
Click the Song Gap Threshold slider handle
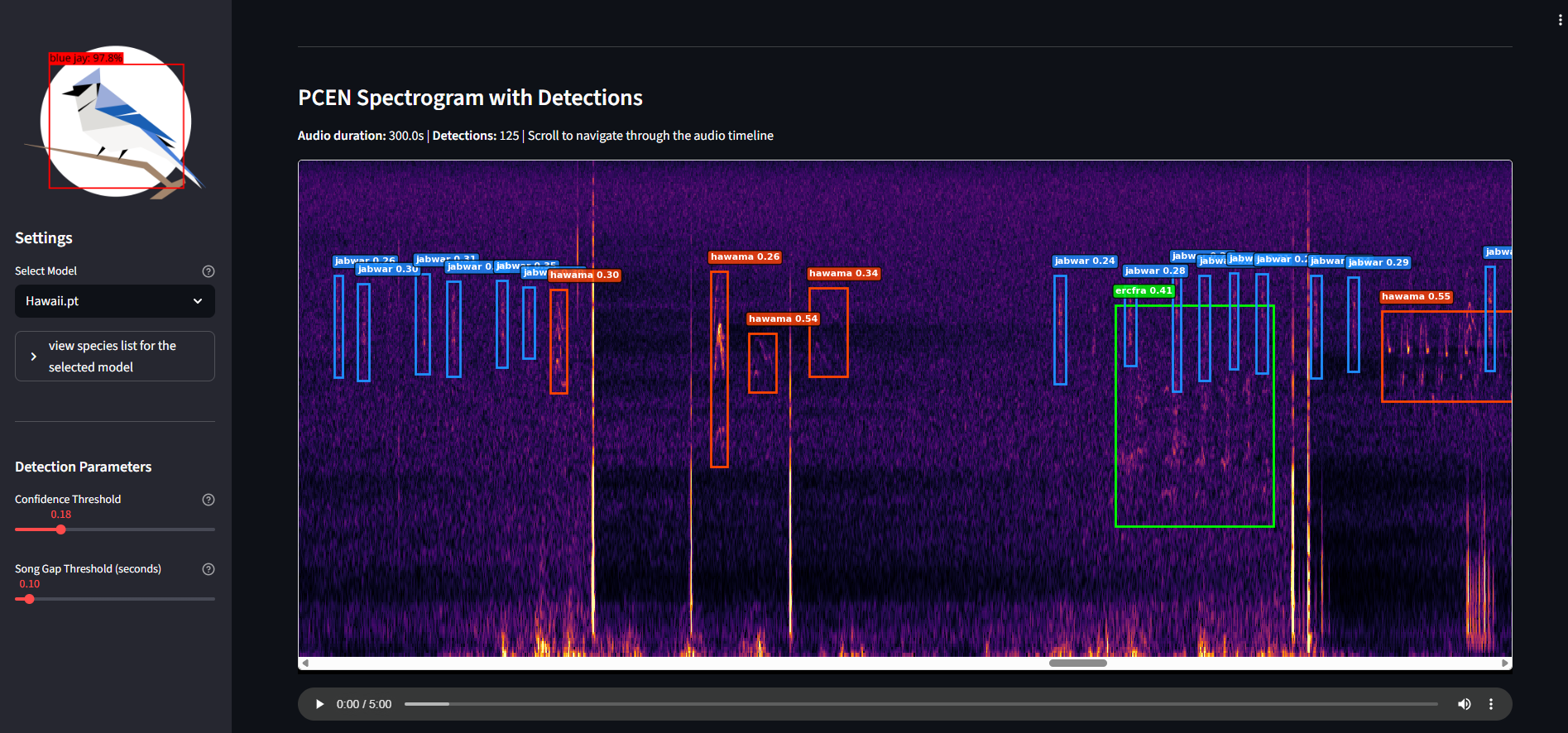[x=29, y=599]
